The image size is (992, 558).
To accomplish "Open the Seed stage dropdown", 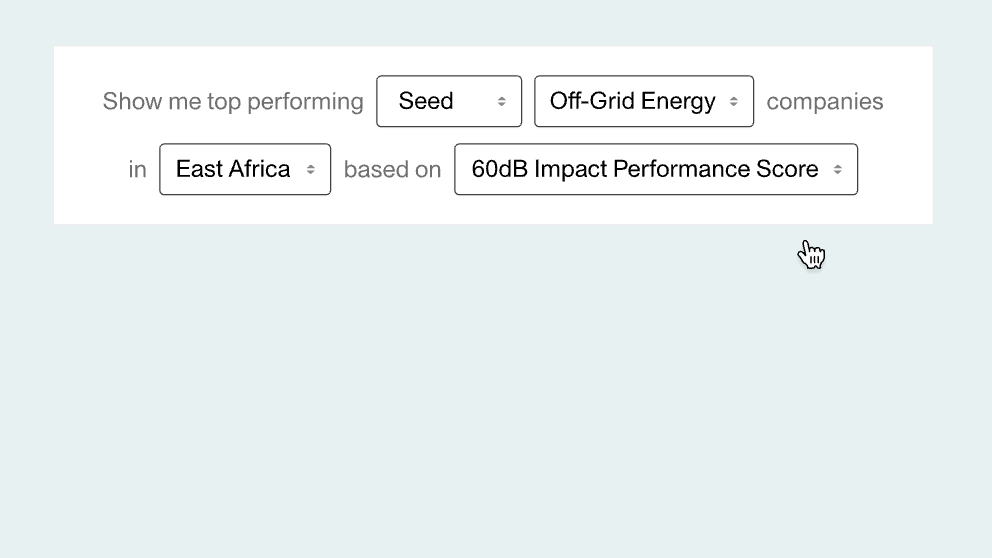I will click(x=449, y=101).
